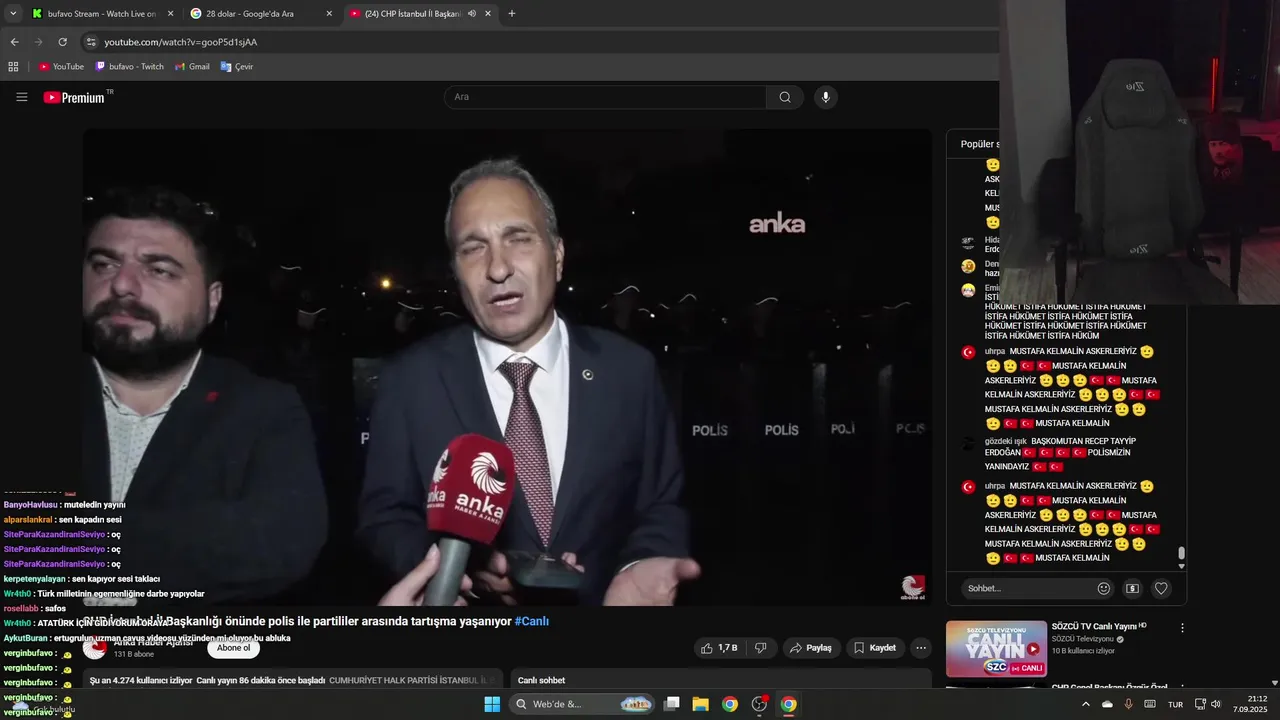Reload the current YouTube page

coord(62,42)
